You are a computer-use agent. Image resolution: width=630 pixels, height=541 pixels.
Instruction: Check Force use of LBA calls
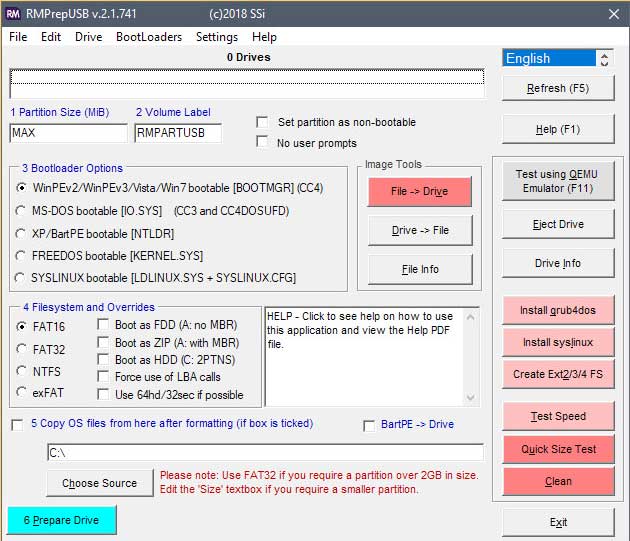point(105,377)
